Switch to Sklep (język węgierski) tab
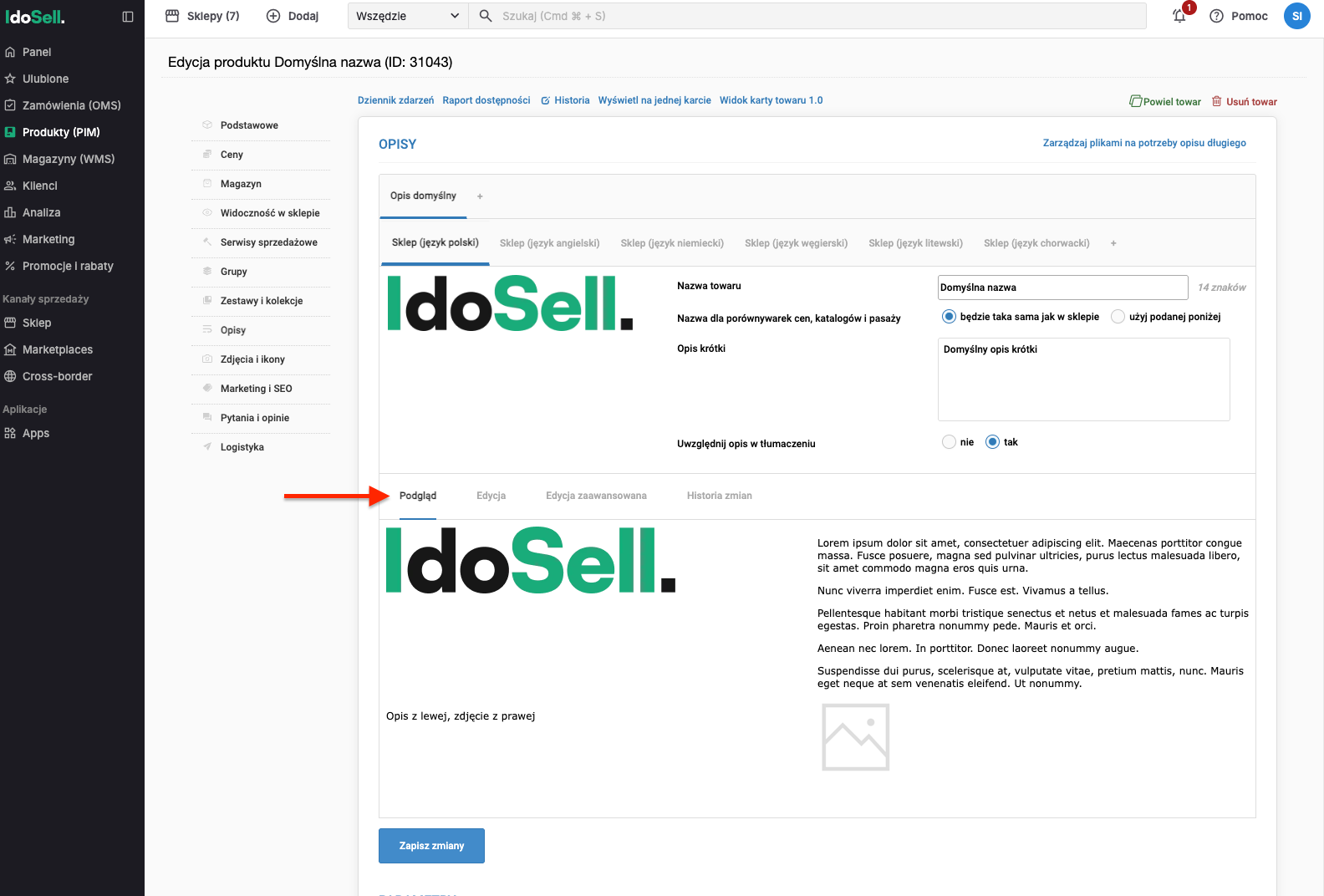The image size is (1324, 896). pyautogui.click(x=796, y=243)
